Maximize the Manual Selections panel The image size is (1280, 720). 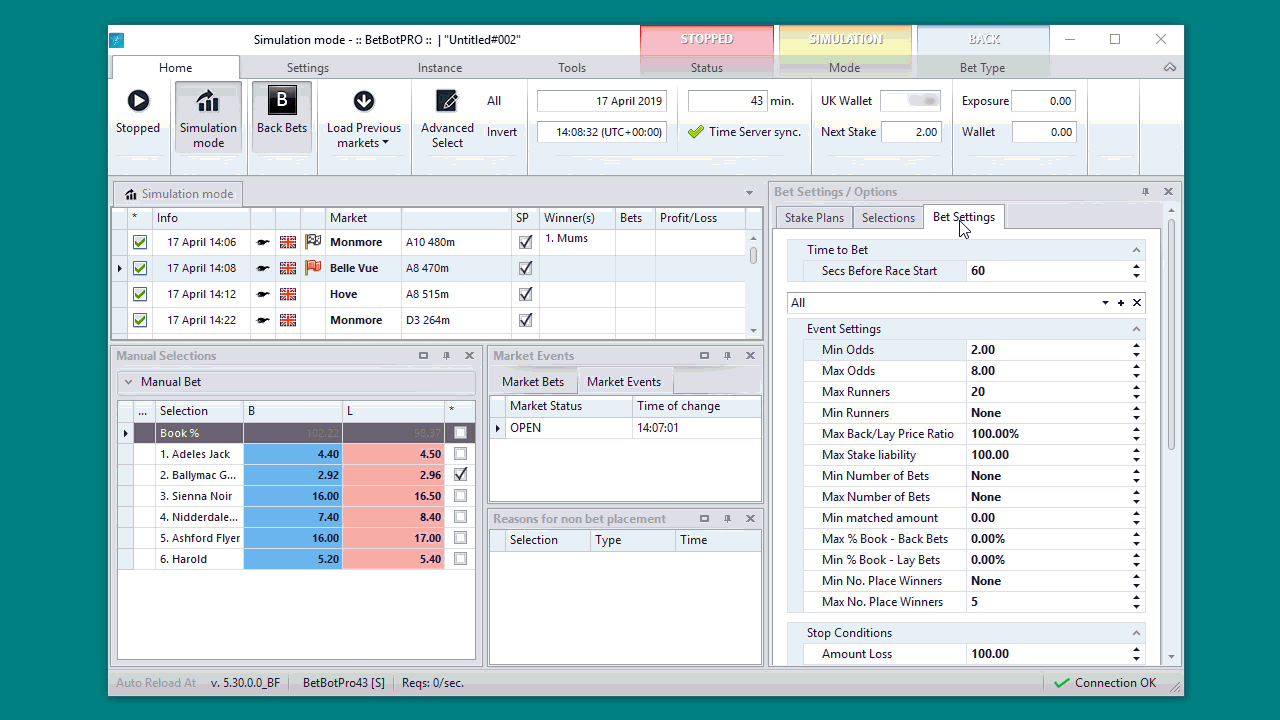[424, 356]
